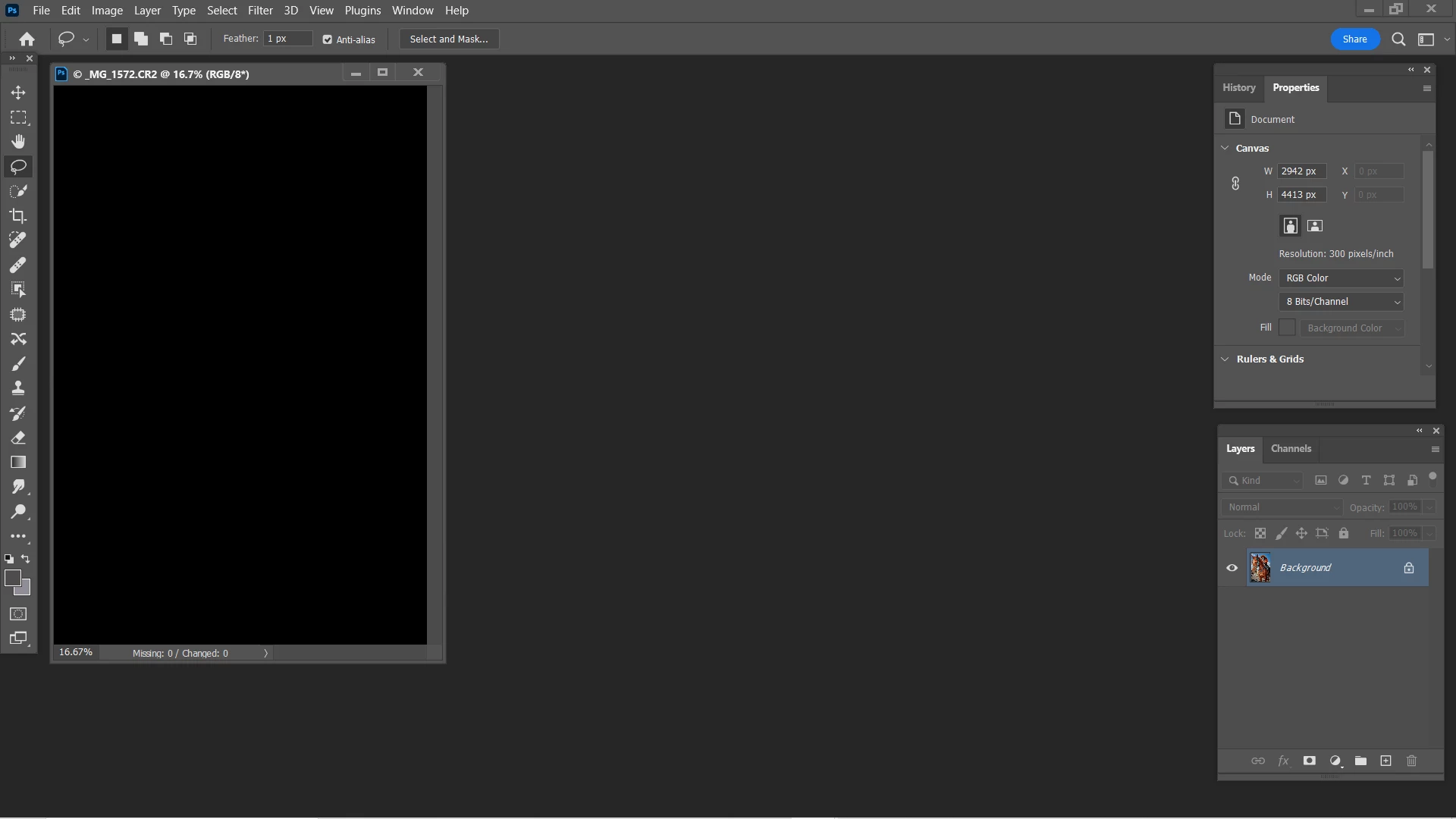Viewport: 1456px width, 819px height.
Task: Collapse the Canvas section
Action: [1225, 148]
